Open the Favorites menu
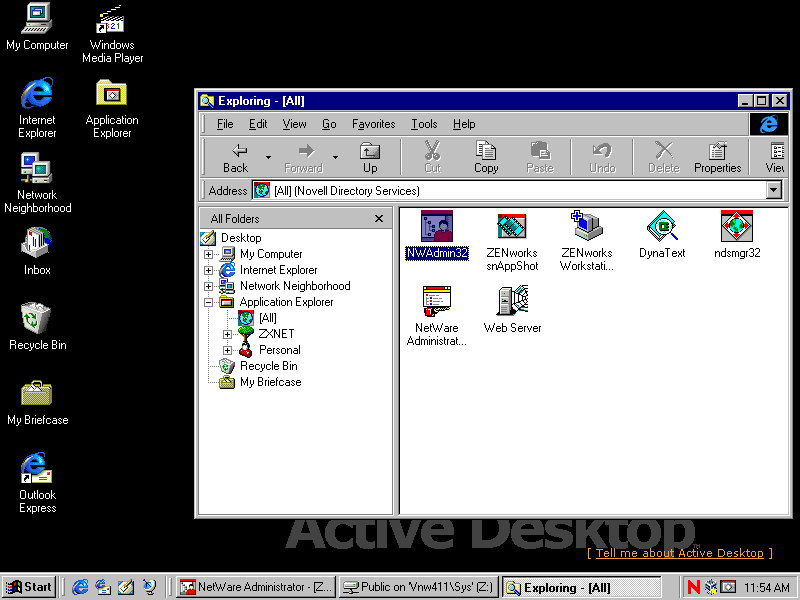 click(373, 124)
